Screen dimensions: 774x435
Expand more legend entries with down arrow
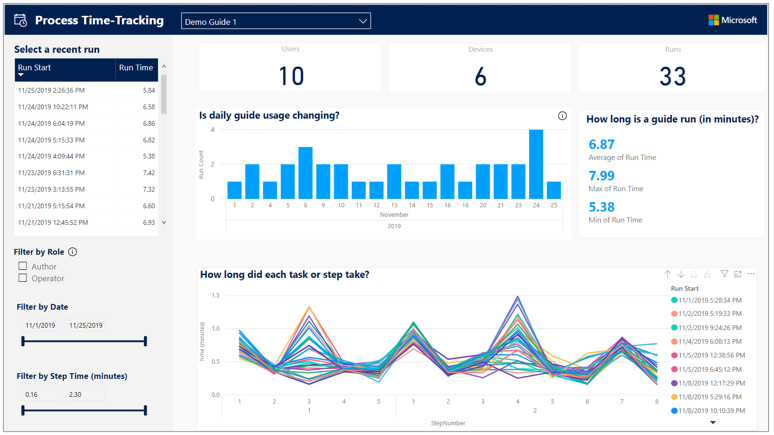coord(713,423)
